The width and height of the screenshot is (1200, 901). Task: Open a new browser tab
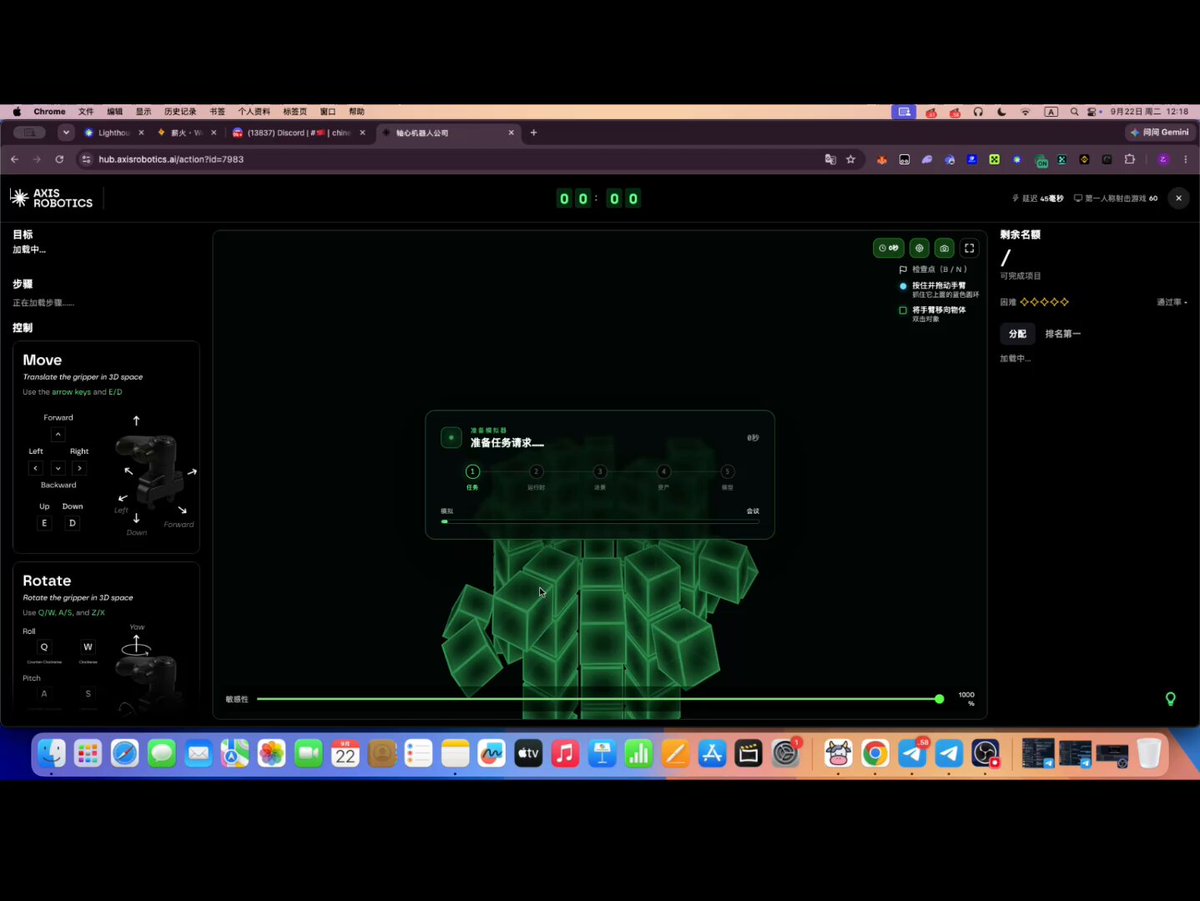click(x=533, y=132)
